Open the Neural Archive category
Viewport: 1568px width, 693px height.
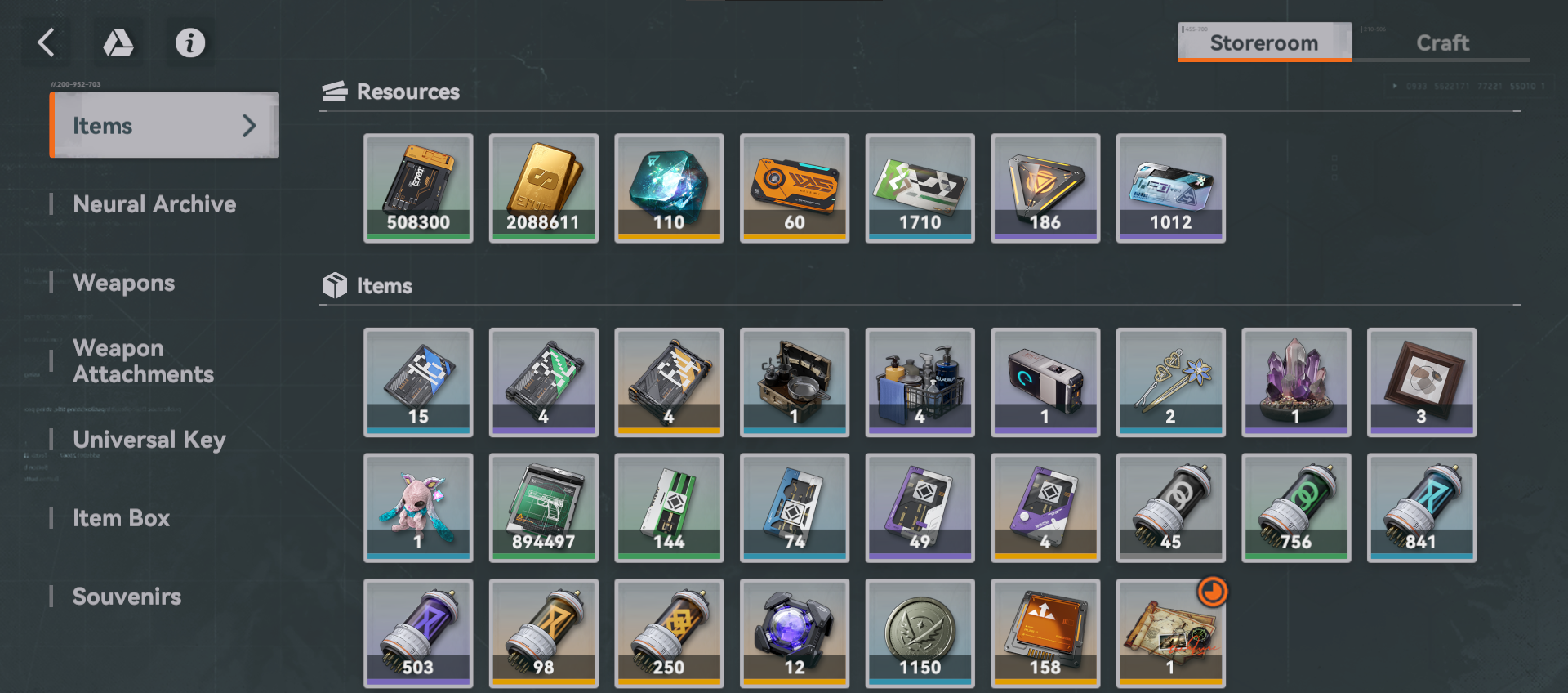pyautogui.click(x=154, y=204)
